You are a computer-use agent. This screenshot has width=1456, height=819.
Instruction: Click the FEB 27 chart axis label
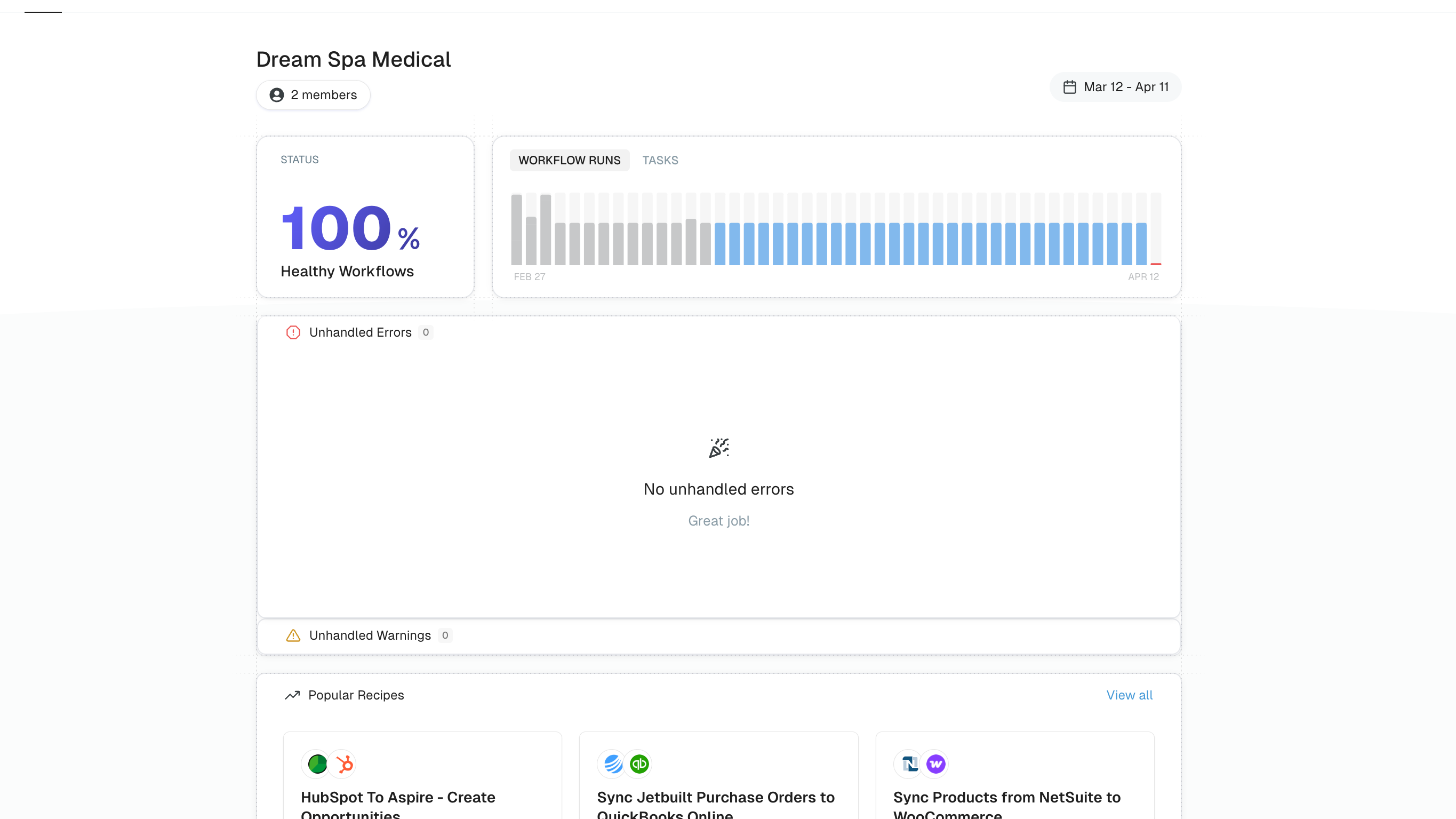[529, 276]
